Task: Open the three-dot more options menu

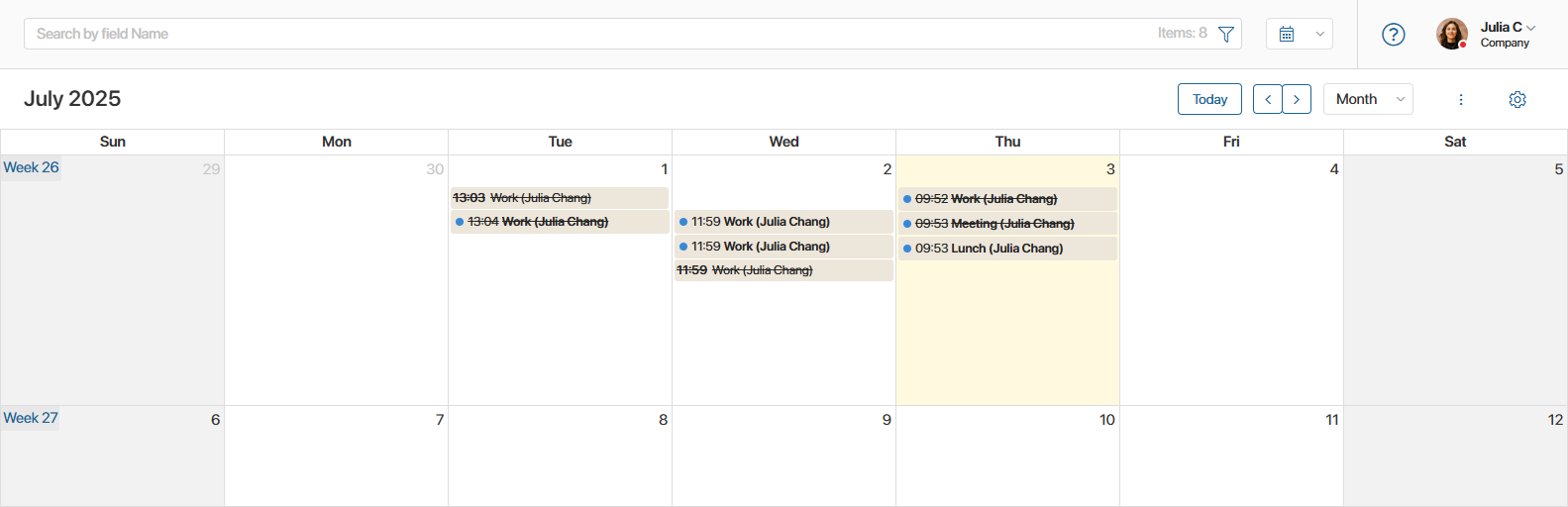Action: pyautogui.click(x=1461, y=99)
